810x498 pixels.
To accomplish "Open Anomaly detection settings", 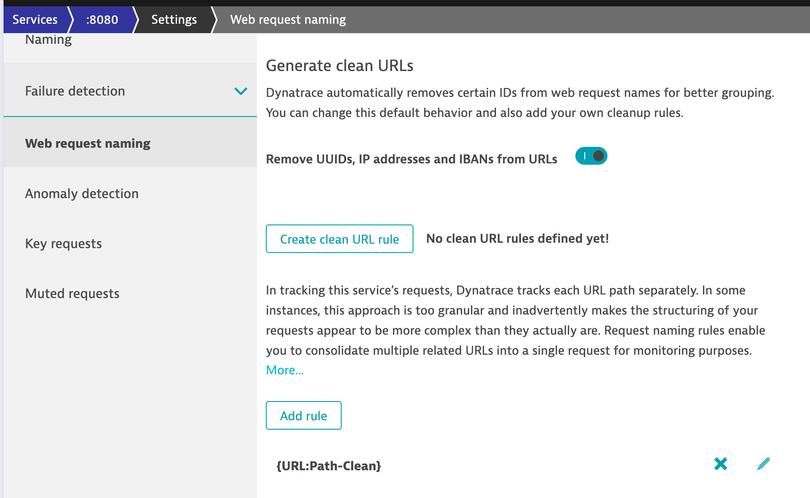I will 130,193.
